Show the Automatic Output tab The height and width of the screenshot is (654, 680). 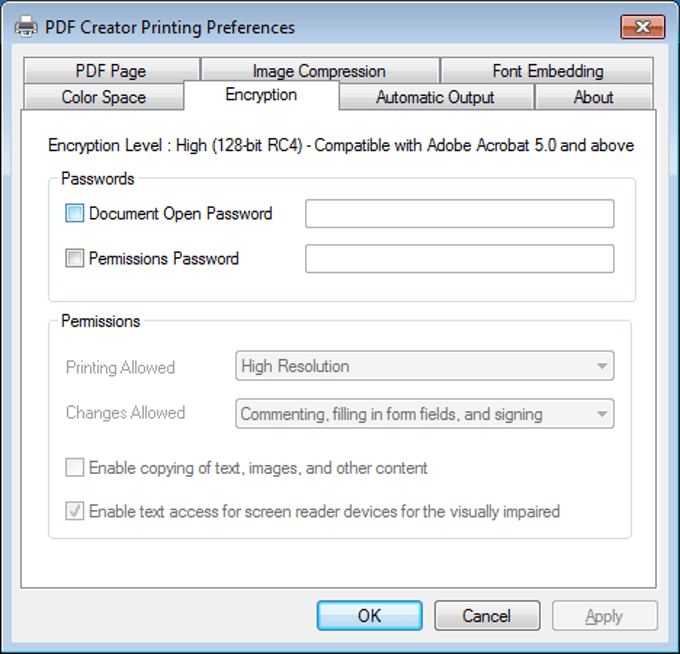tap(435, 97)
